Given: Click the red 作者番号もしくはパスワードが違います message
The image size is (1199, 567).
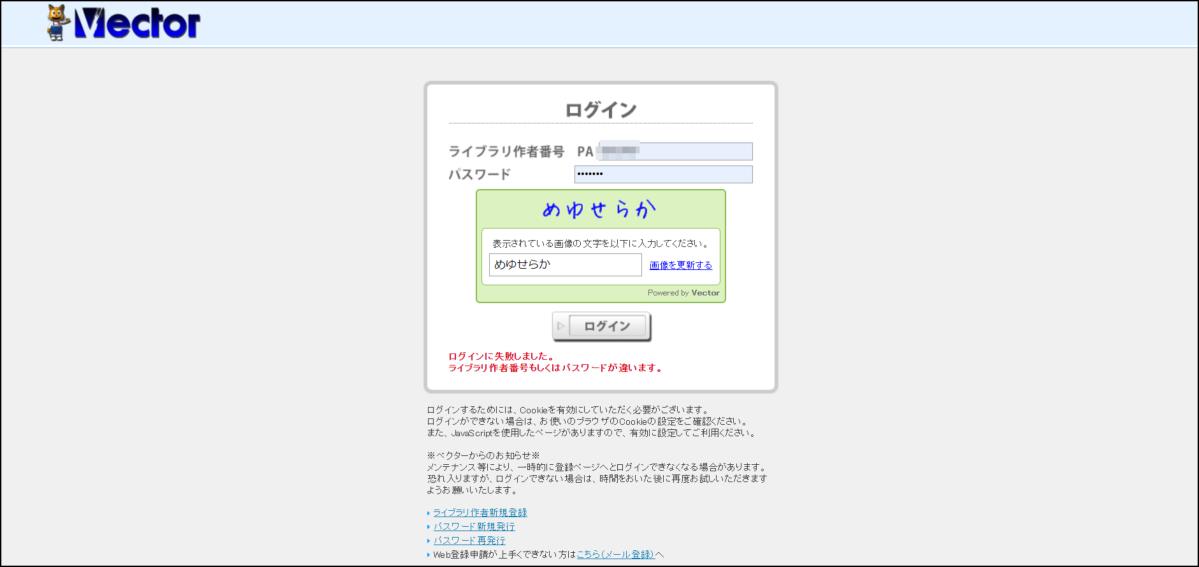Looking at the screenshot, I should [x=554, y=368].
